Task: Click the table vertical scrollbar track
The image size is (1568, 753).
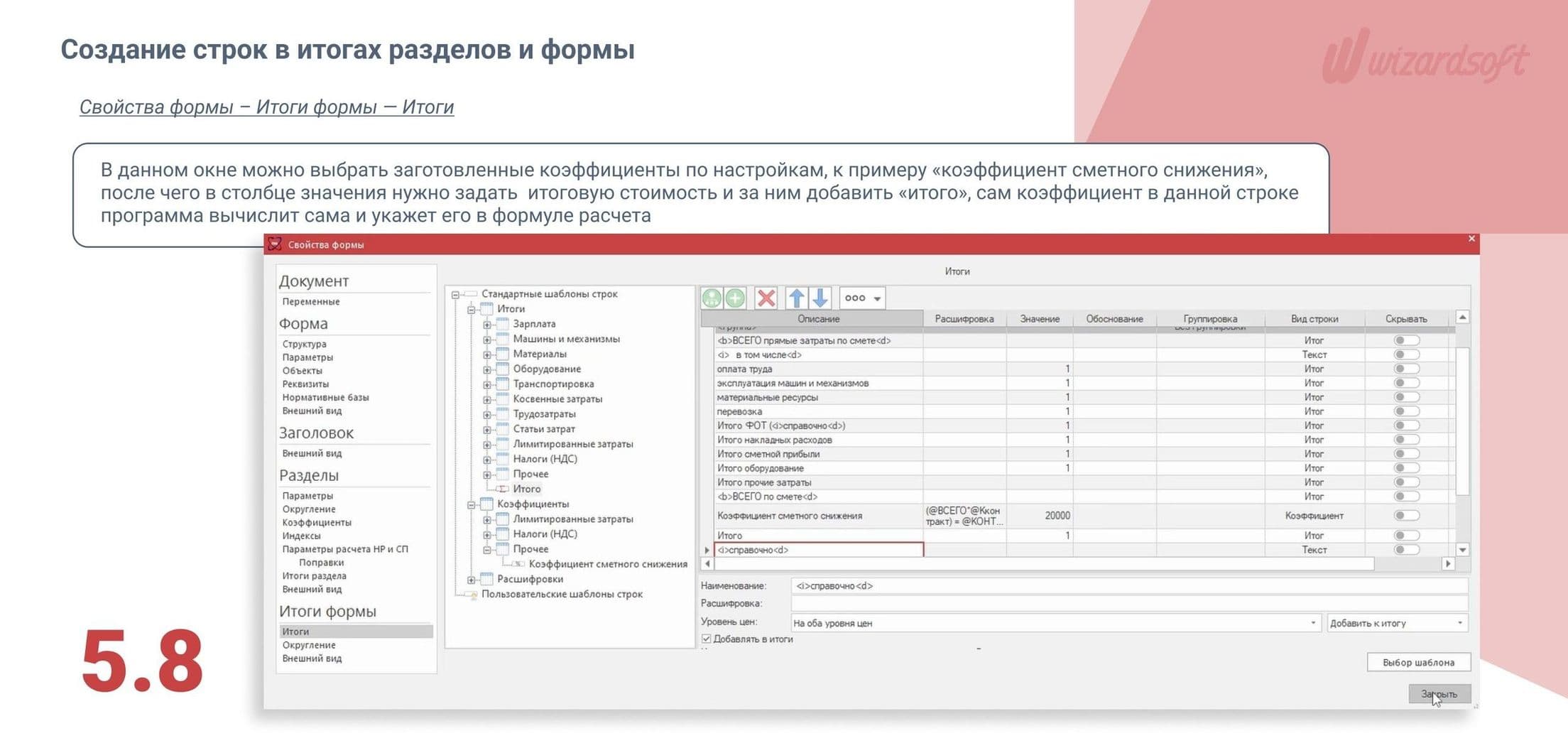Action: 1462,433
